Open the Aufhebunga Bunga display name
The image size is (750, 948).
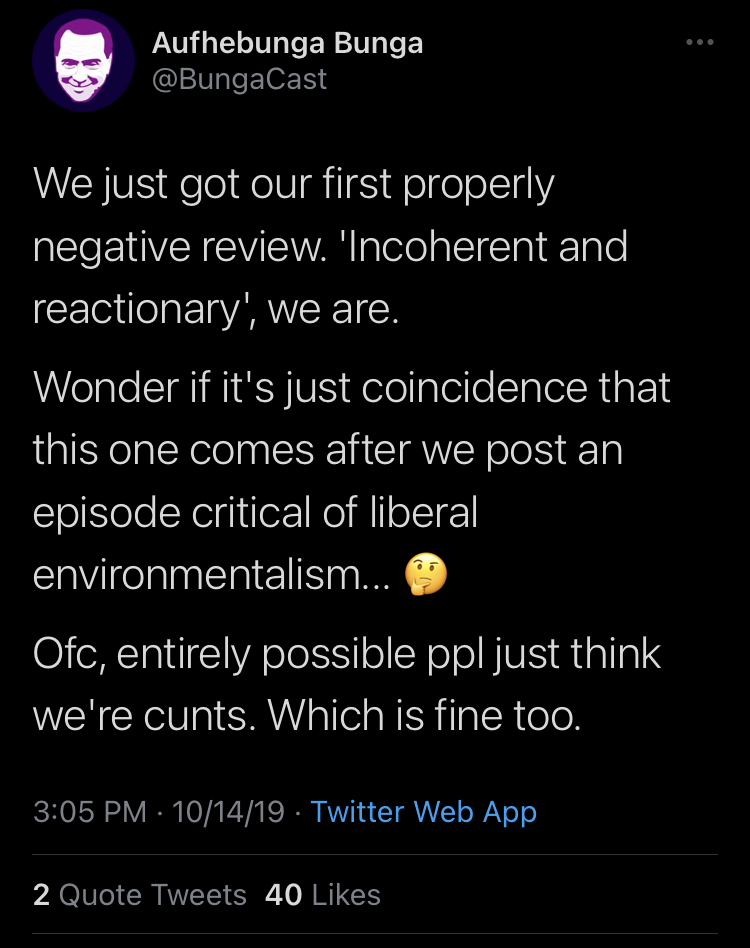point(287,43)
